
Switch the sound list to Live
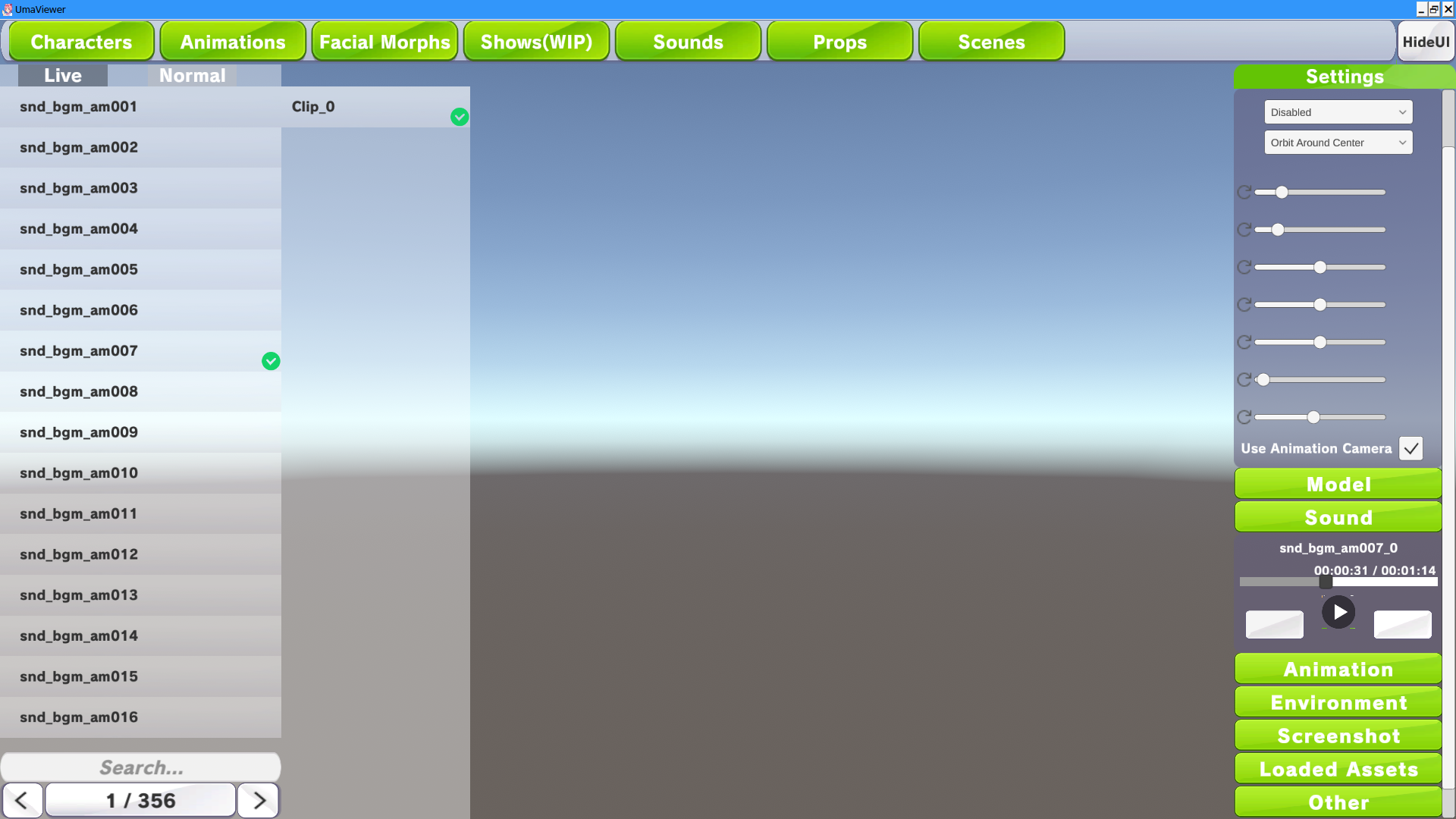click(x=63, y=76)
